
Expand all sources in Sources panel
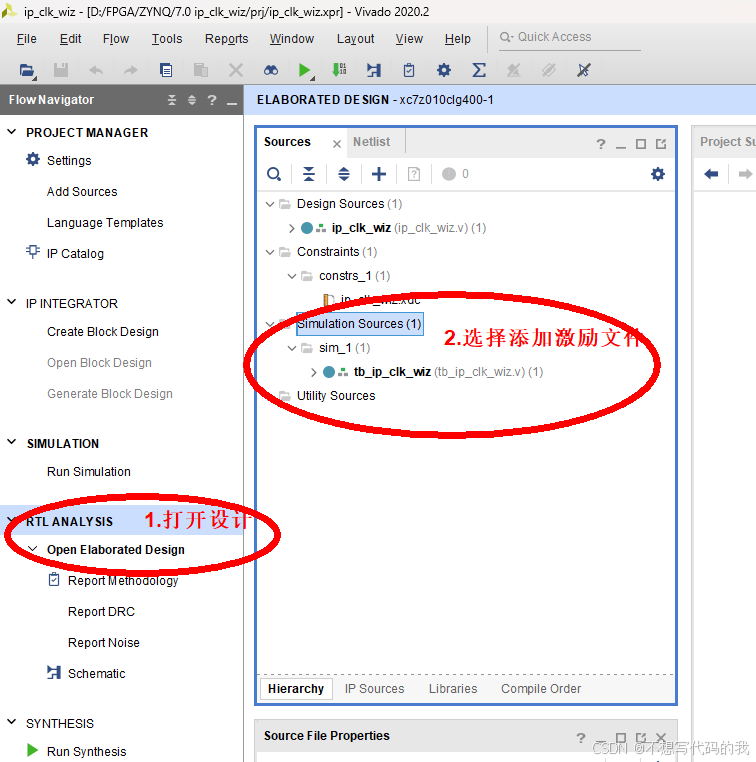(344, 174)
